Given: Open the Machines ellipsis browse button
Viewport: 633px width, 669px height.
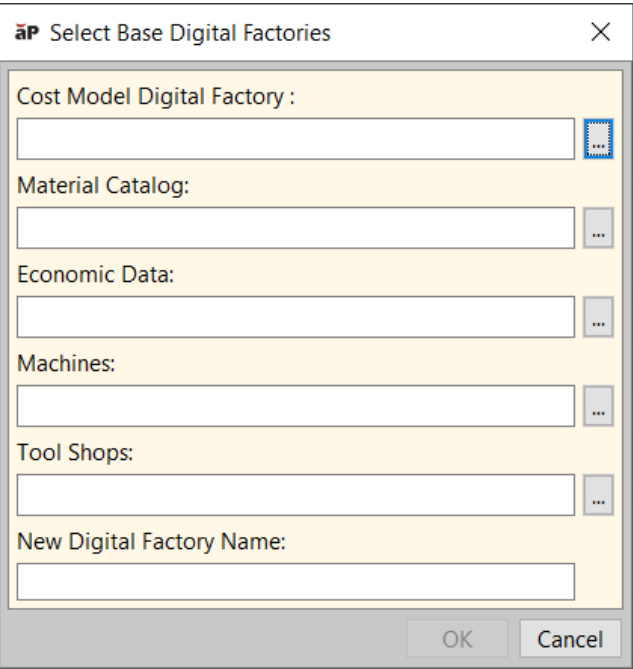Looking at the screenshot, I should [x=598, y=407].
